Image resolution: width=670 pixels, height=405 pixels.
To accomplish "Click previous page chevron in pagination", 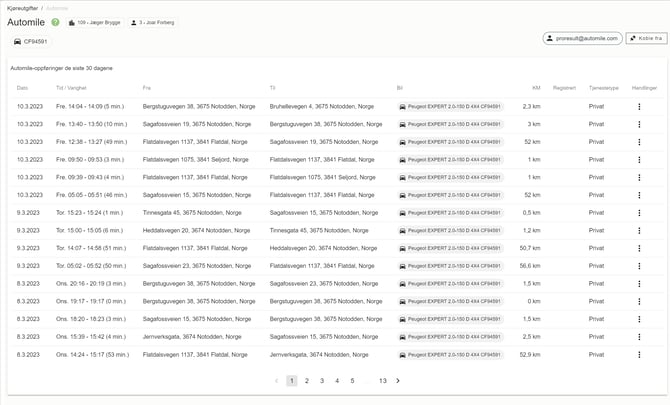I will (x=276, y=381).
